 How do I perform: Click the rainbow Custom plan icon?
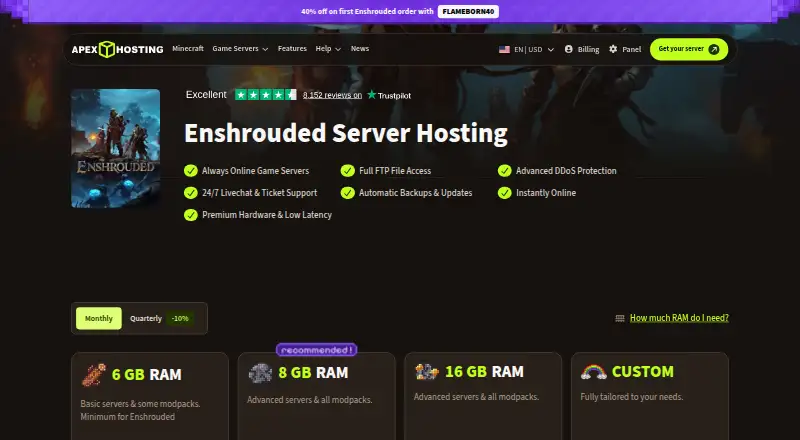click(x=593, y=372)
